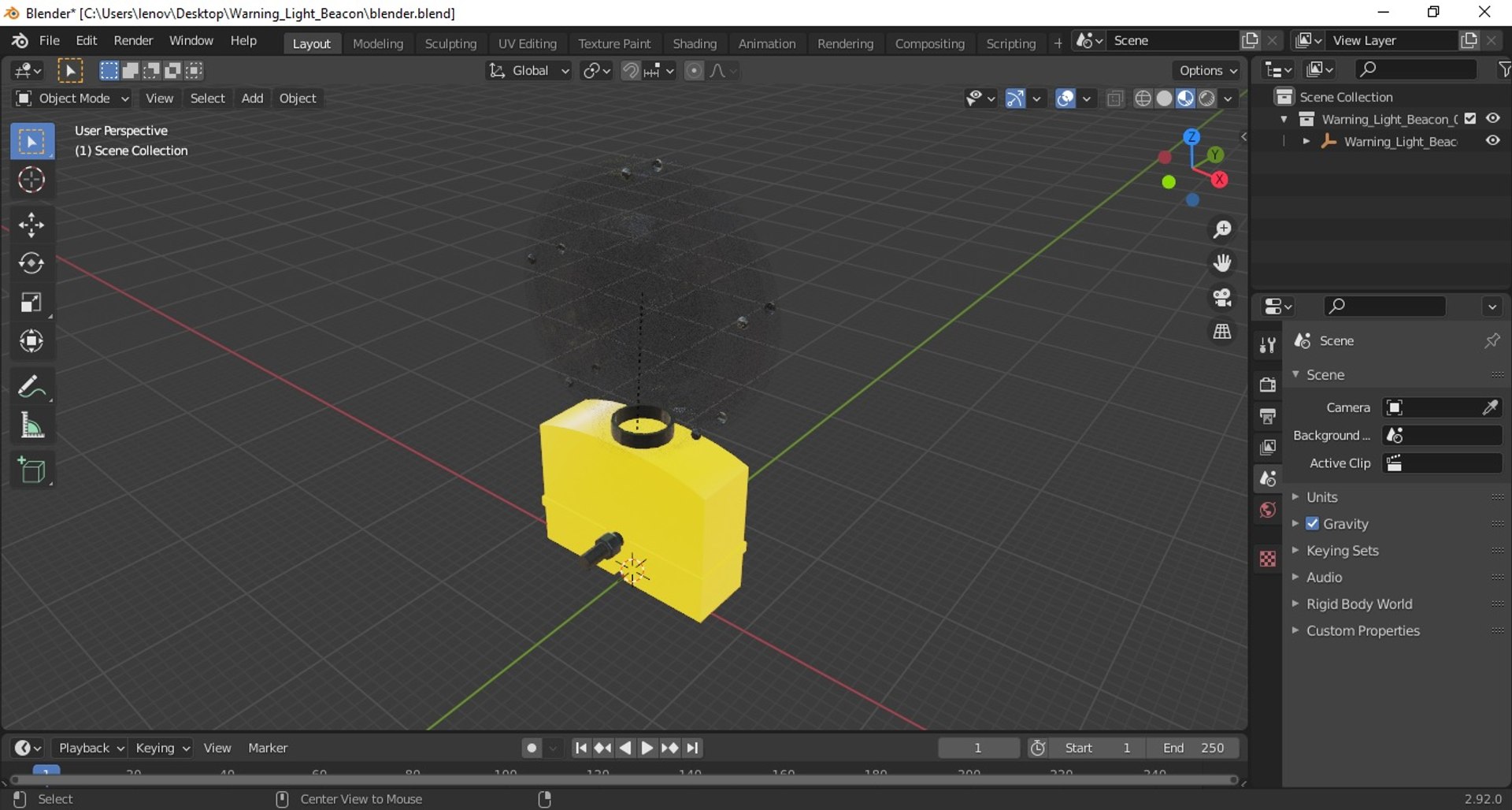Select the Select Box tool
Screen dimensions: 1512x810
coord(32,142)
